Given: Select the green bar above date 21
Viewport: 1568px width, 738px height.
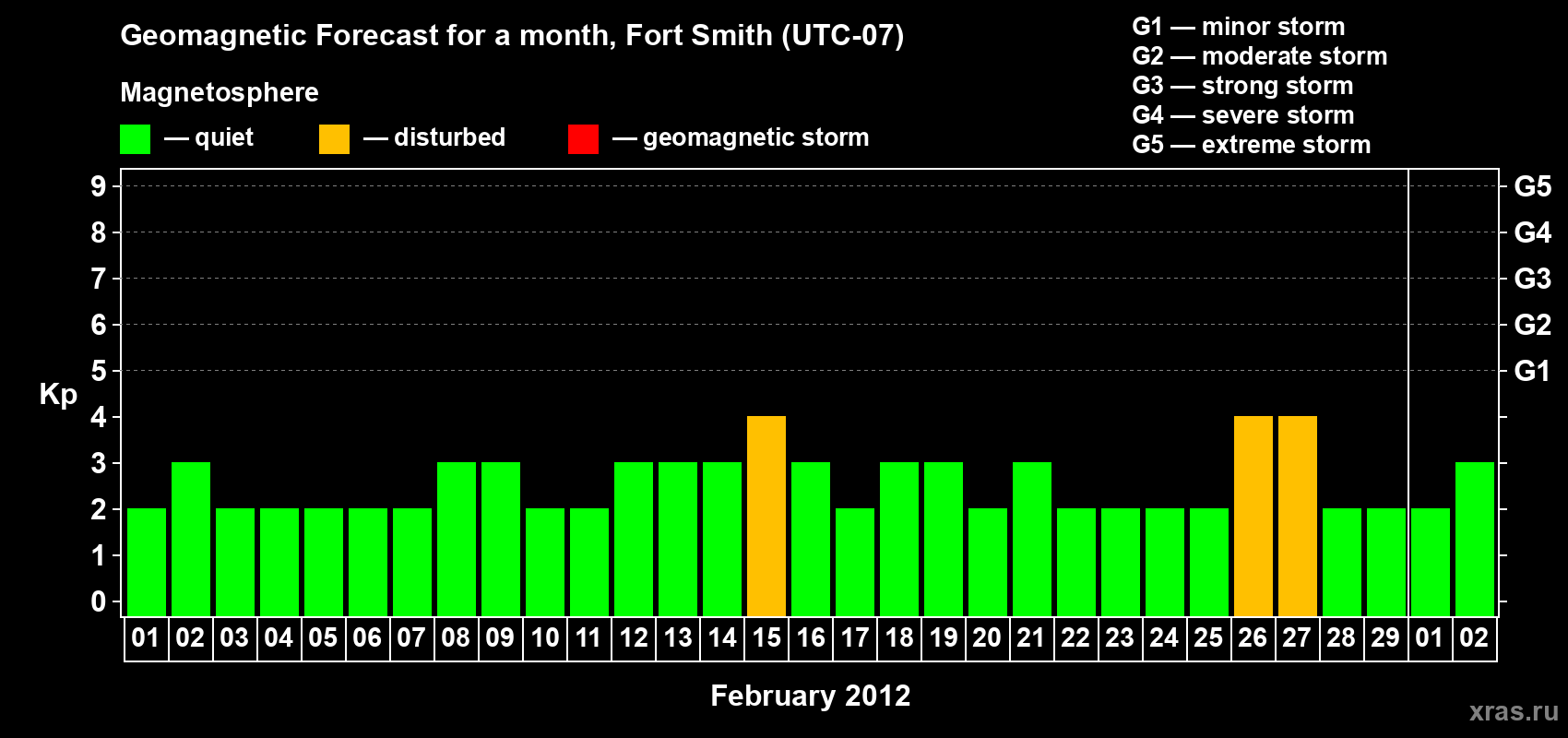Looking at the screenshot, I should click(1032, 540).
